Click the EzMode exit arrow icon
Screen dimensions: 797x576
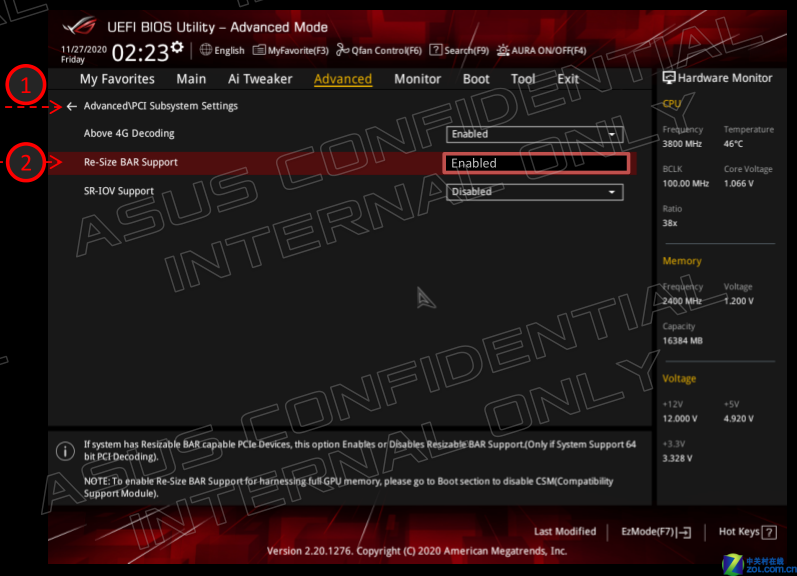click(x=684, y=532)
